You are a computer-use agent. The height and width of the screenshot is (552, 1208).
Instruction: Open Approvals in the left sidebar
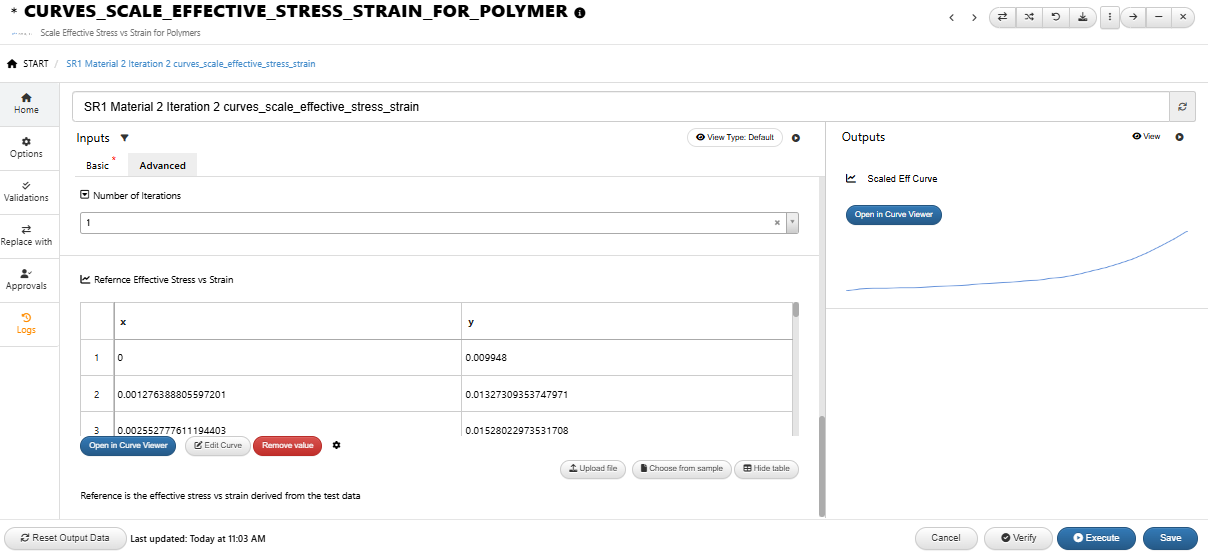coord(27,279)
